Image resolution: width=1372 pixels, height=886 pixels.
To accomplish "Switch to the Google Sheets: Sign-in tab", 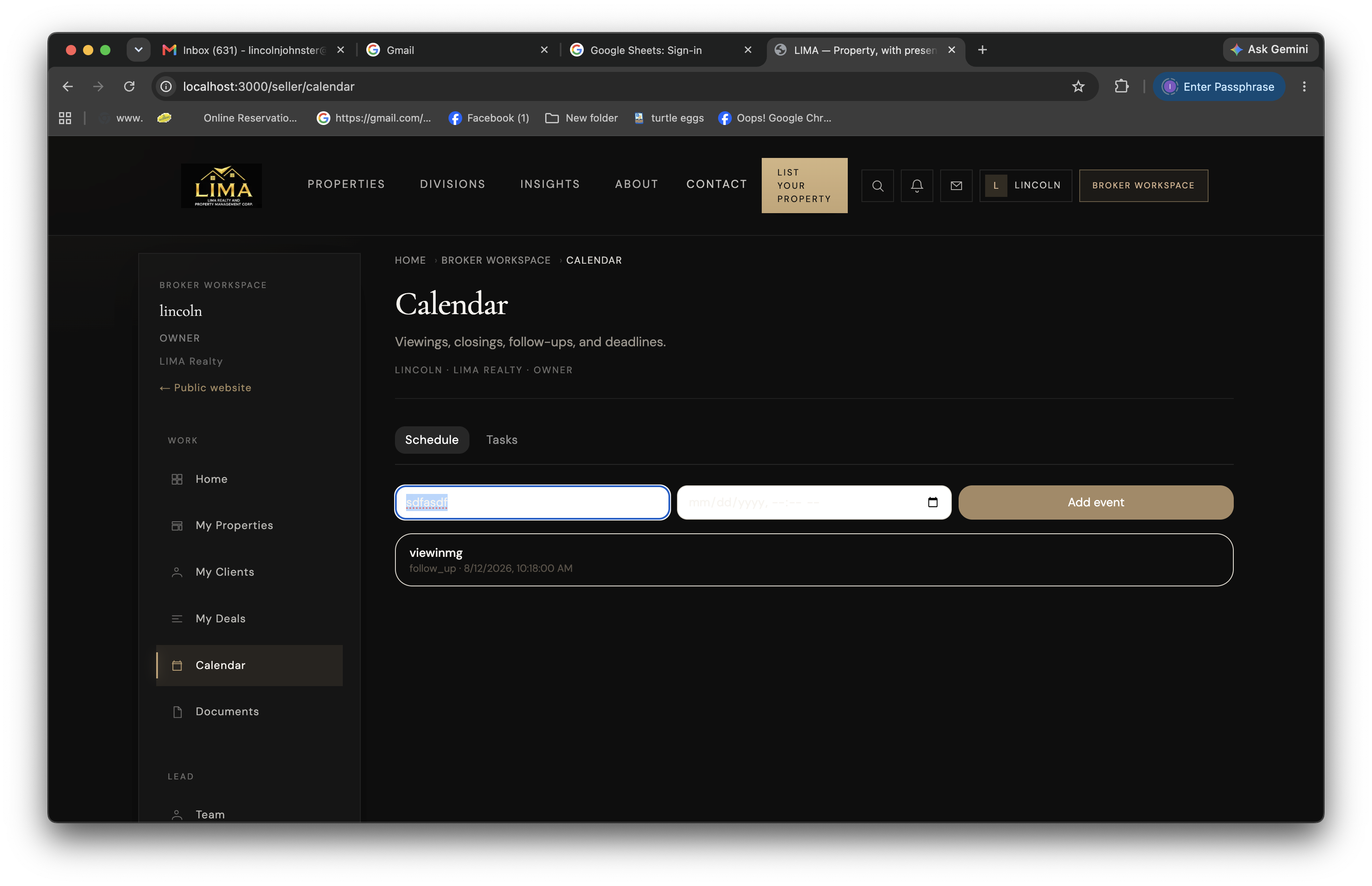I will [x=662, y=50].
